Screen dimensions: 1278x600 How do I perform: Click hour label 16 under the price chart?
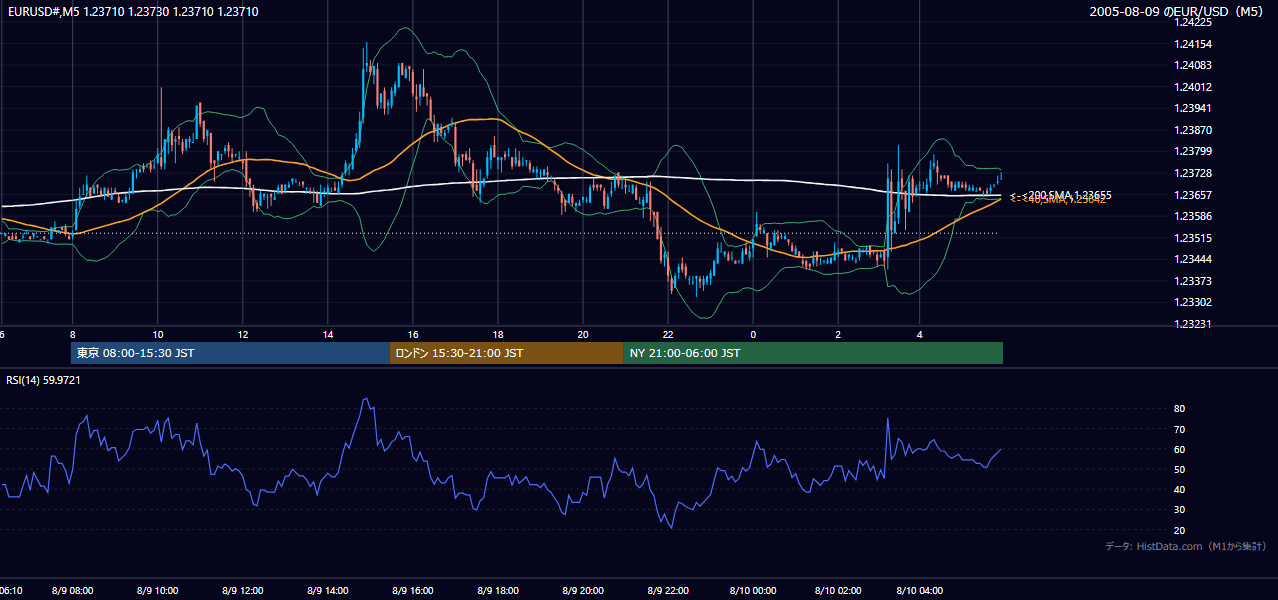(x=413, y=335)
